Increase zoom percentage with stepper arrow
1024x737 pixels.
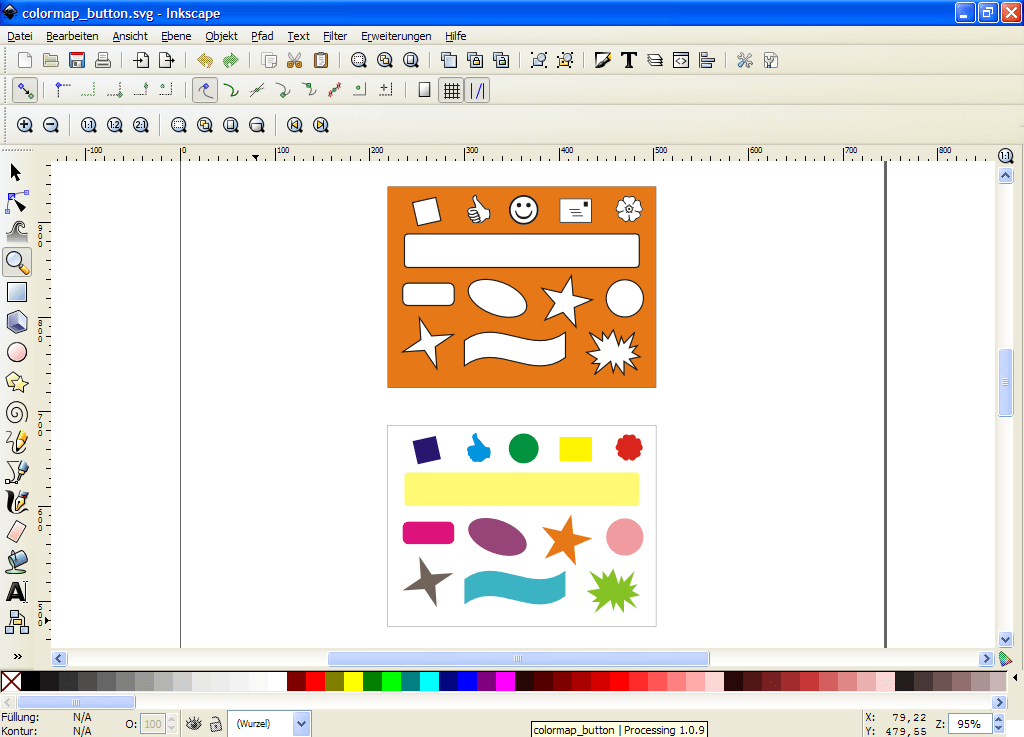click(998, 719)
